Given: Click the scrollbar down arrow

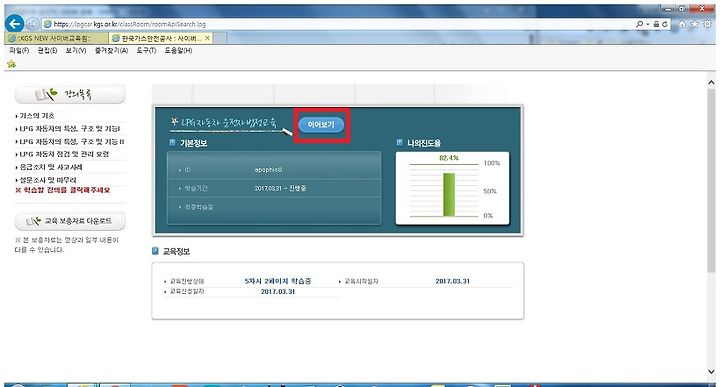Looking at the screenshot, I should coord(711,372).
